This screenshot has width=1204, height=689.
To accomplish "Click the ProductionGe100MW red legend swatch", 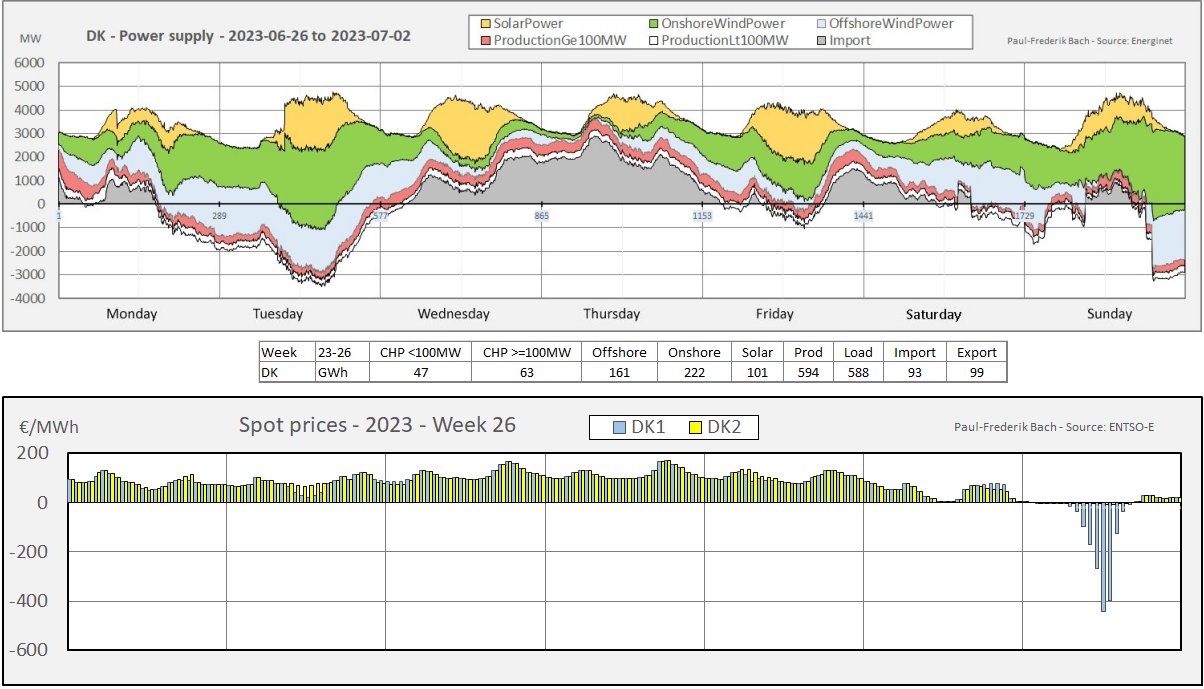I will coord(485,40).
